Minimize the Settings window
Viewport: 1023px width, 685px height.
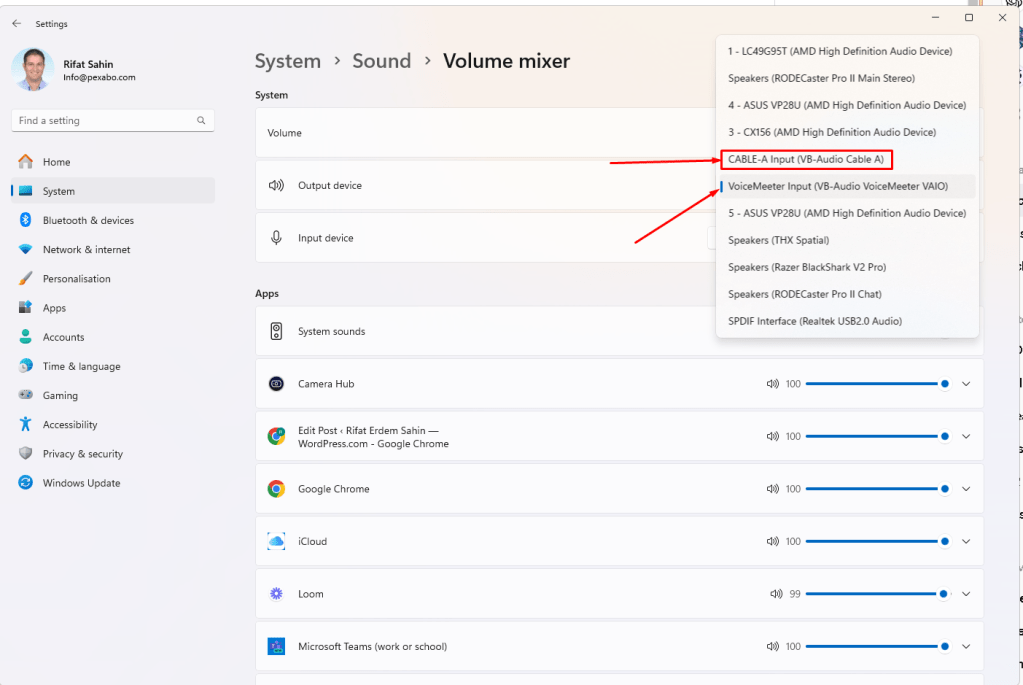(936, 18)
